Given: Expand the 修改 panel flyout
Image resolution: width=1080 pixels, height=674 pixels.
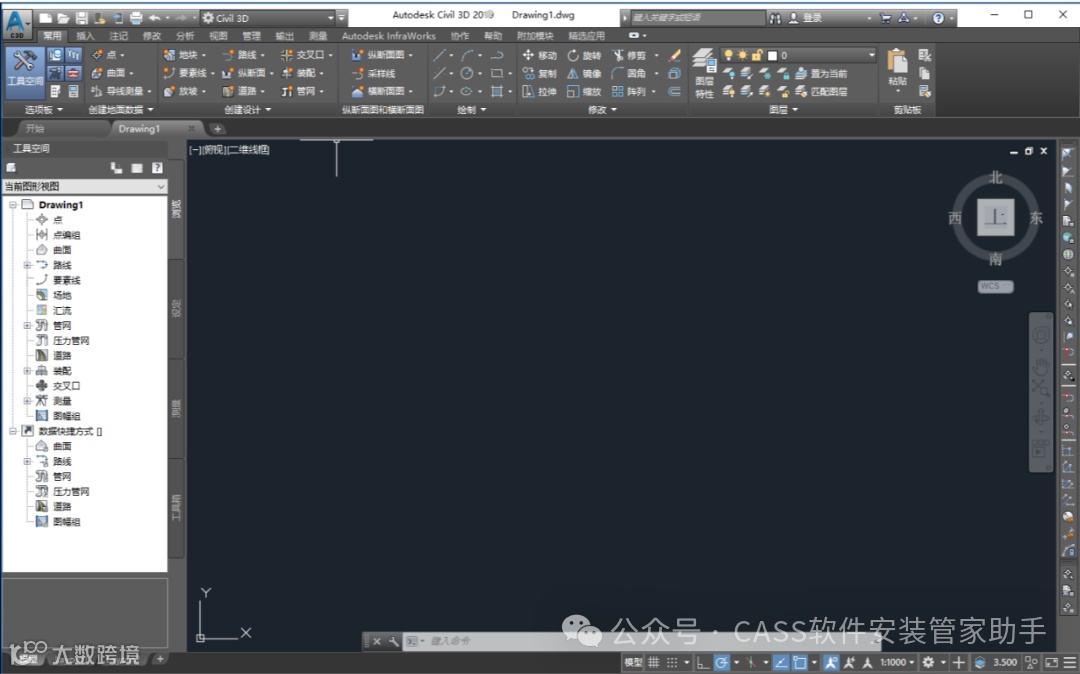Looking at the screenshot, I should pos(603,109).
